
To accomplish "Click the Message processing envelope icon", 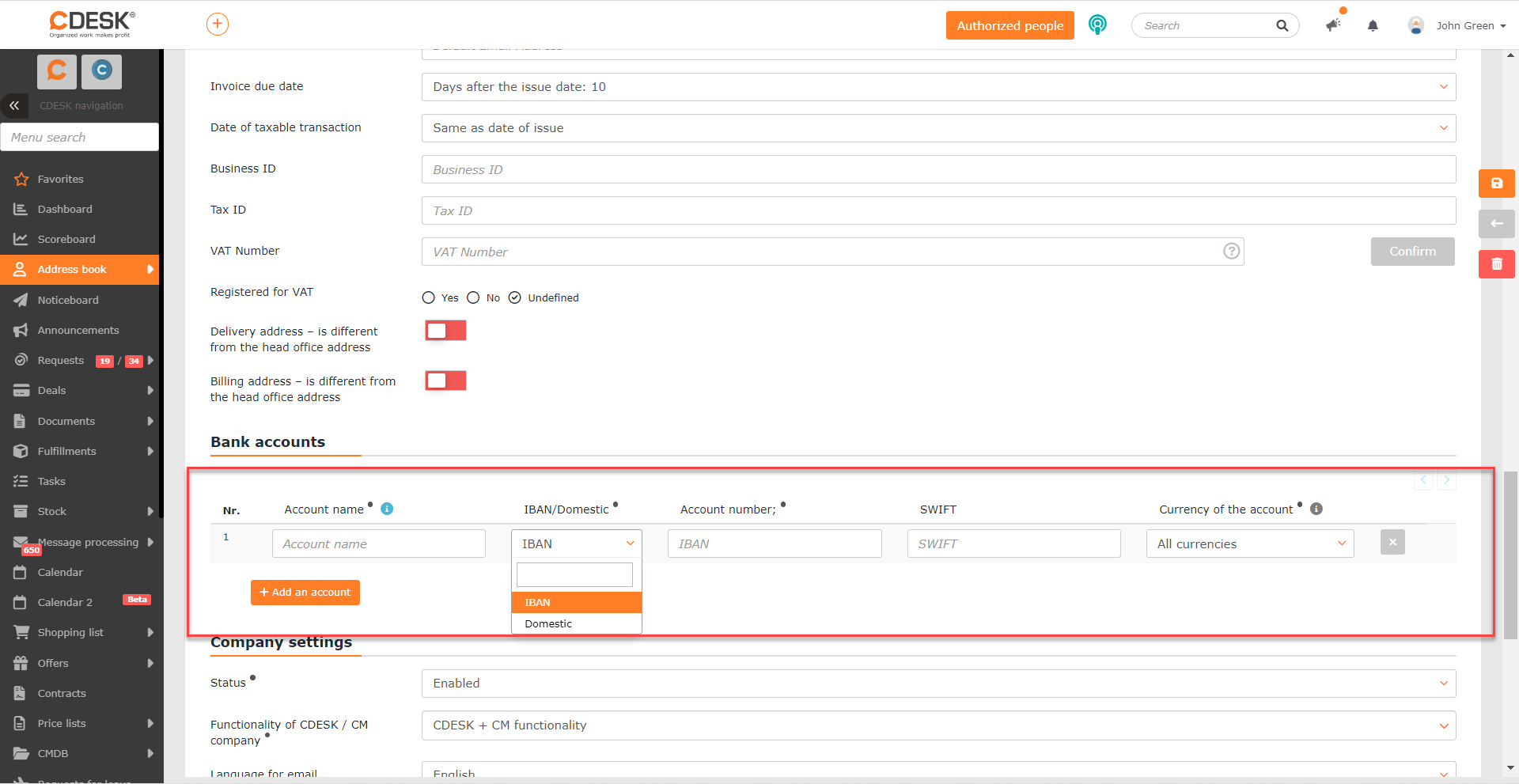I will pyautogui.click(x=21, y=542).
